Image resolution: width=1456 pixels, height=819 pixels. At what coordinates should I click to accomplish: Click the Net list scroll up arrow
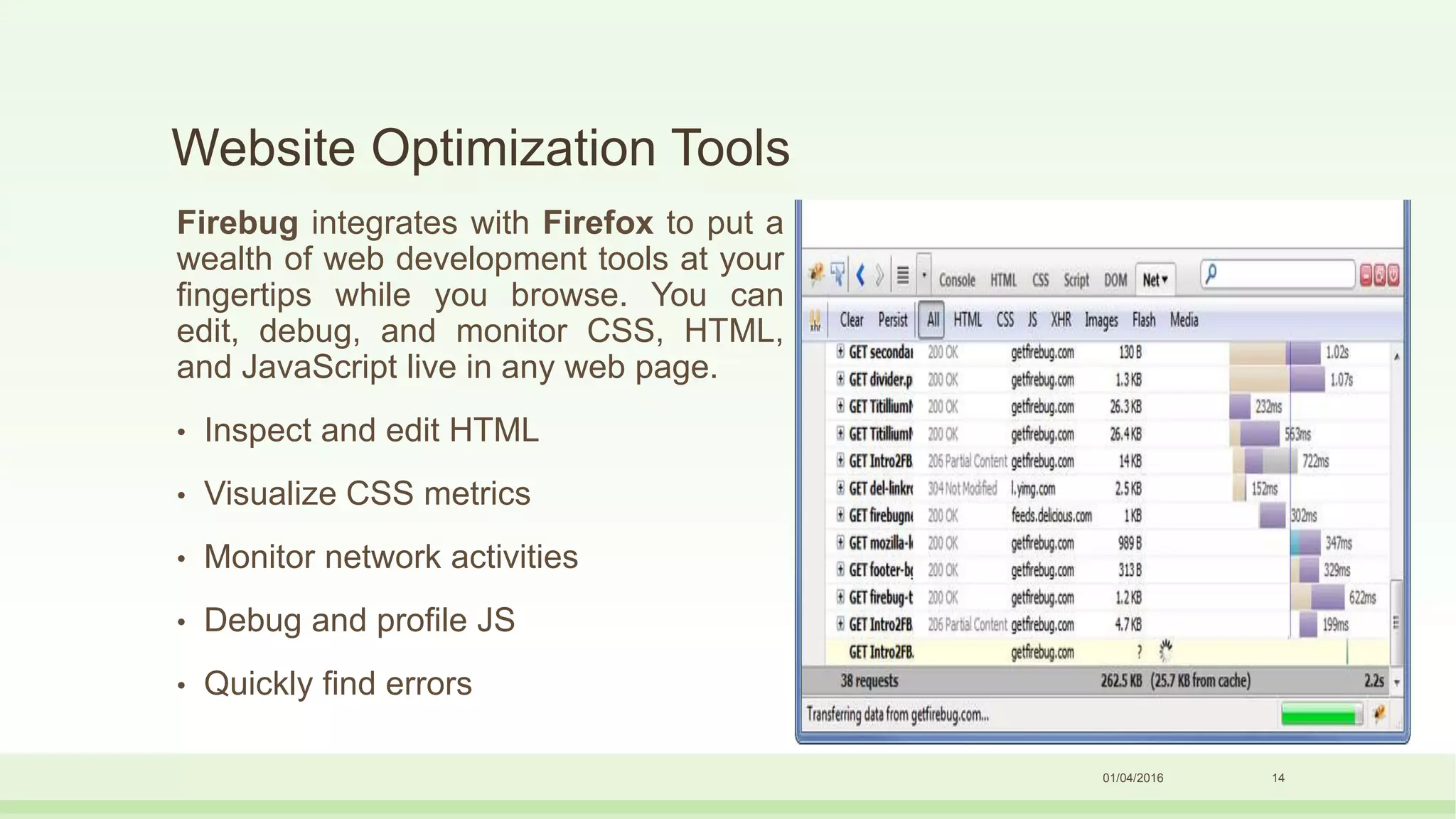(1396, 356)
